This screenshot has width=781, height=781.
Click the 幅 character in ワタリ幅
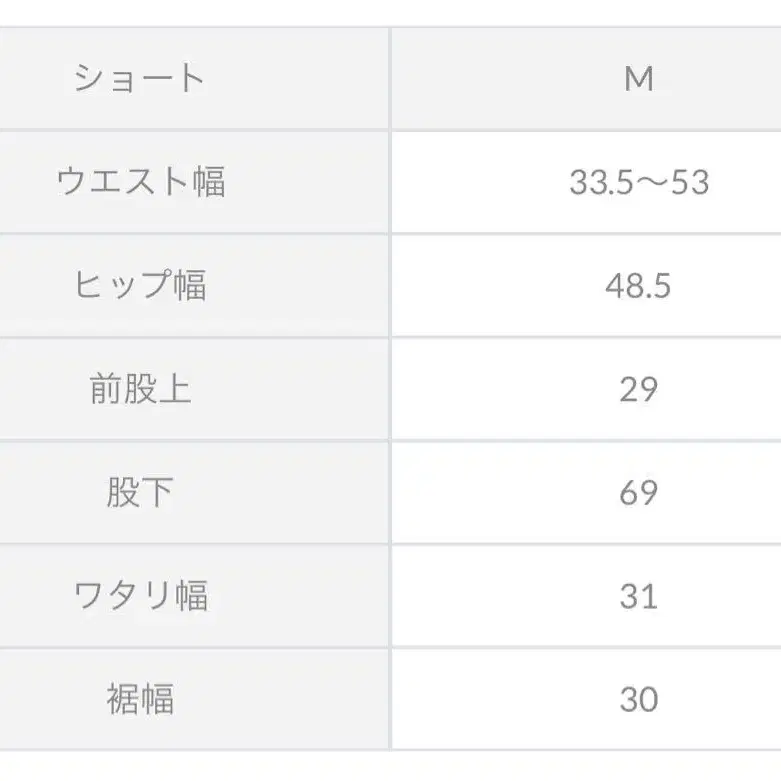tap(190, 596)
